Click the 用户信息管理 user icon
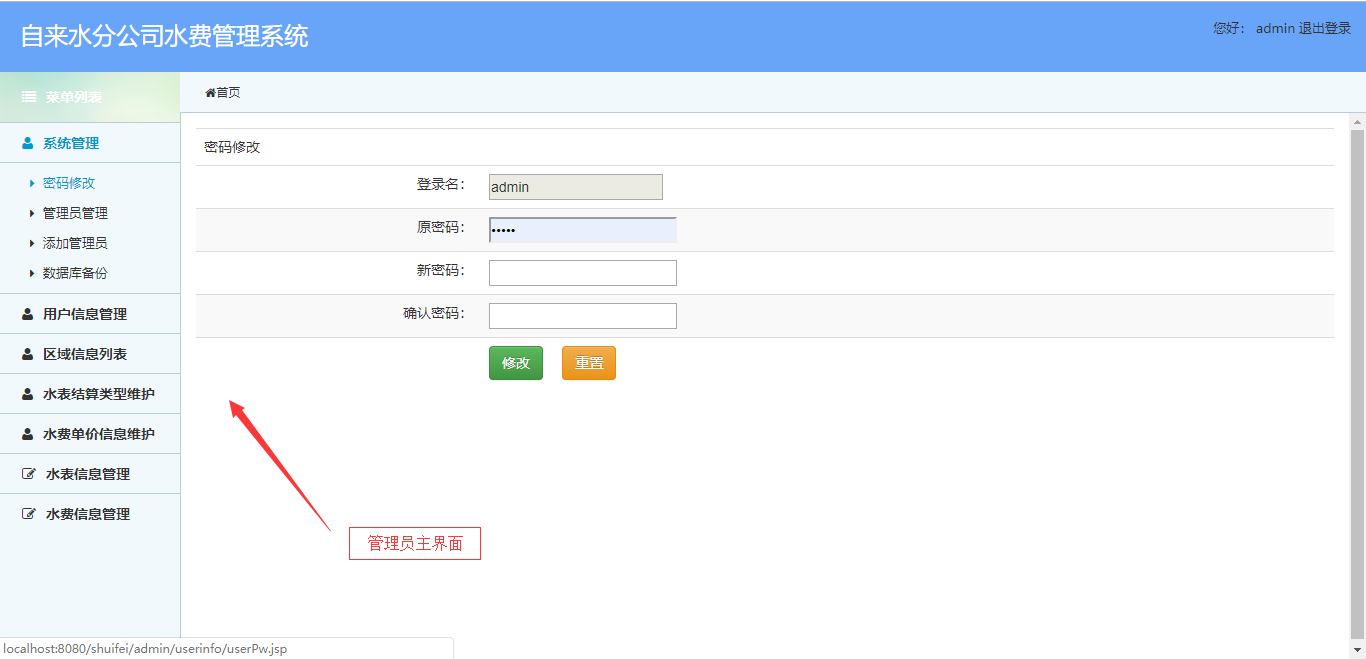1366x659 pixels. pyautogui.click(x=26, y=313)
